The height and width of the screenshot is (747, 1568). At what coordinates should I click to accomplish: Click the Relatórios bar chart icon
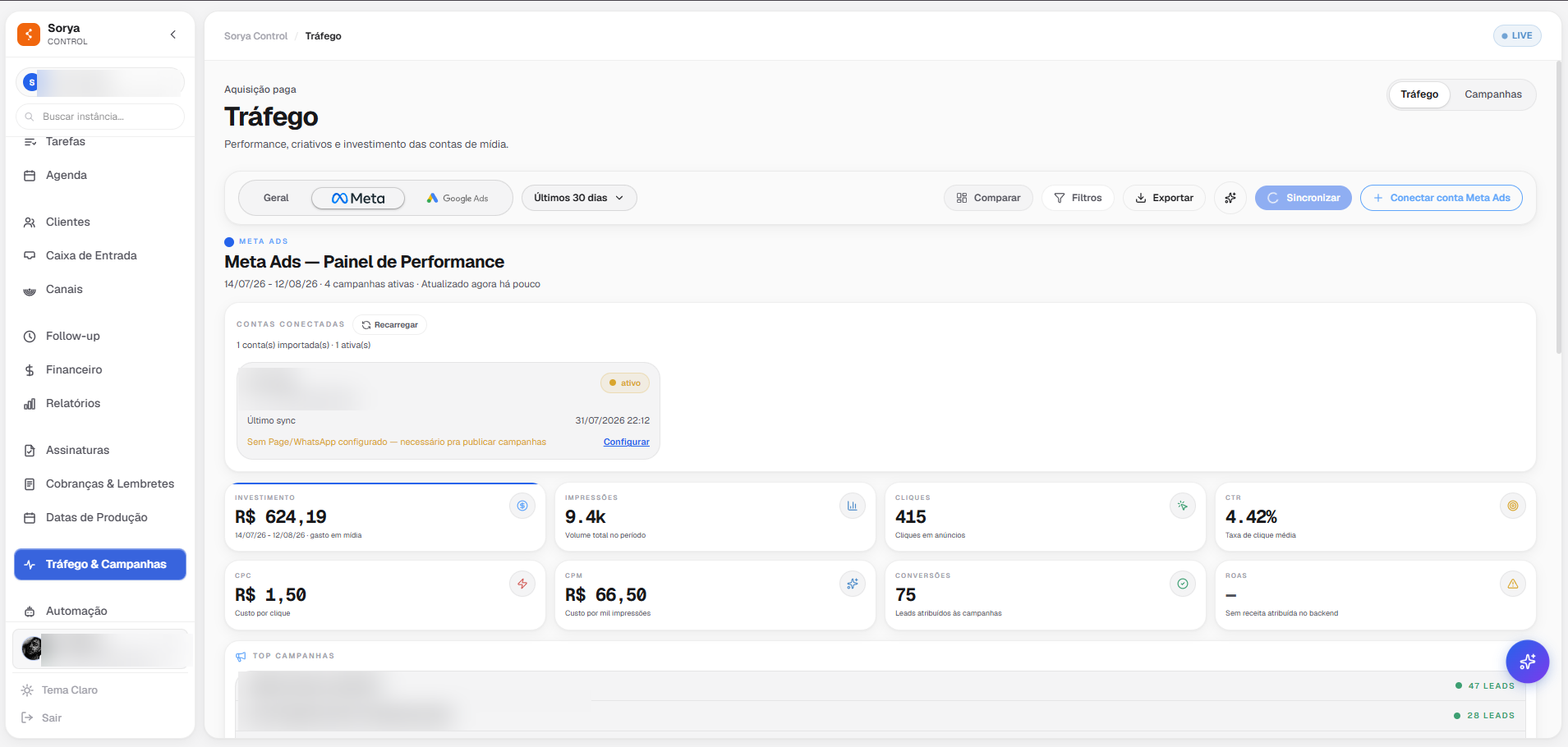(30, 404)
